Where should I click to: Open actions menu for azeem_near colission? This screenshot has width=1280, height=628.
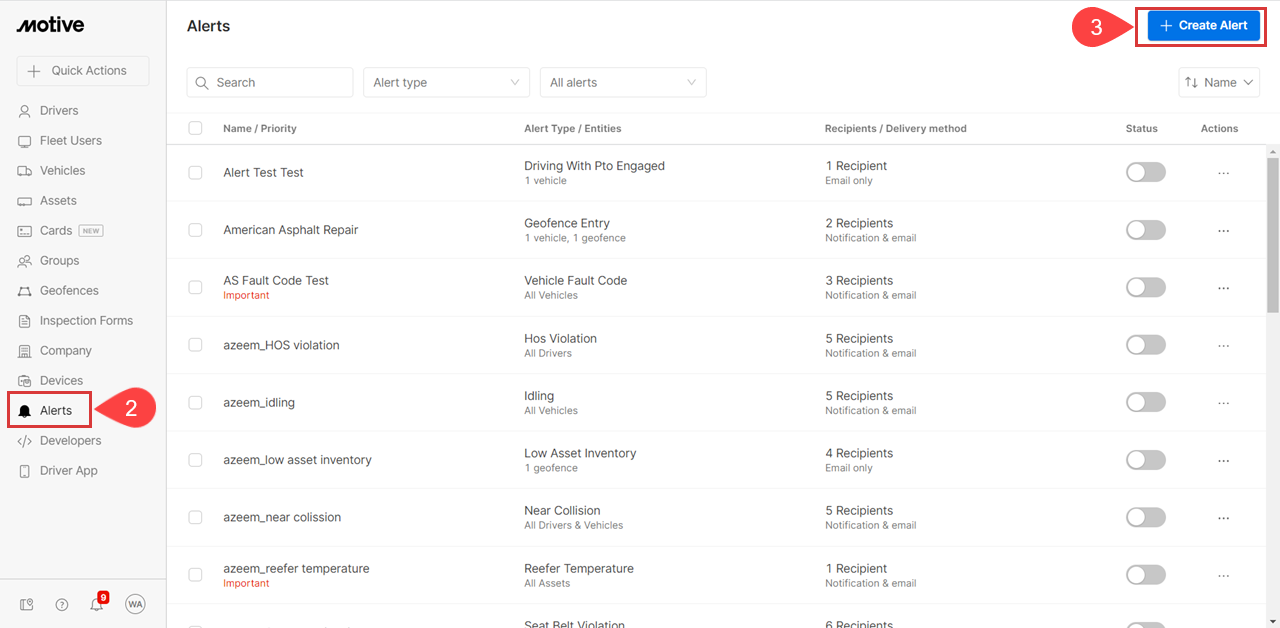click(x=1223, y=518)
